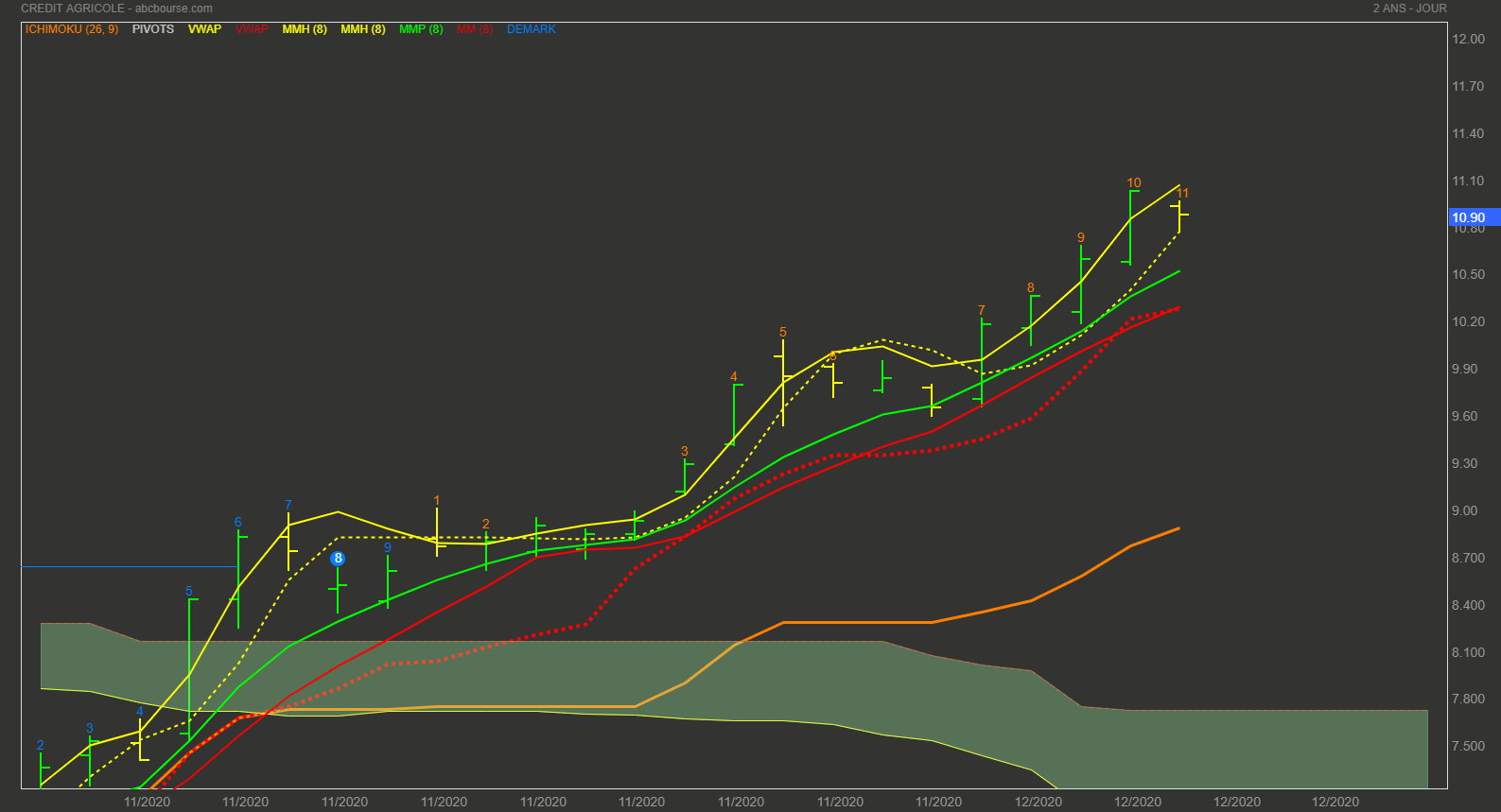
Task: Select the orange DeMark count 10 marker
Action: tap(1133, 182)
